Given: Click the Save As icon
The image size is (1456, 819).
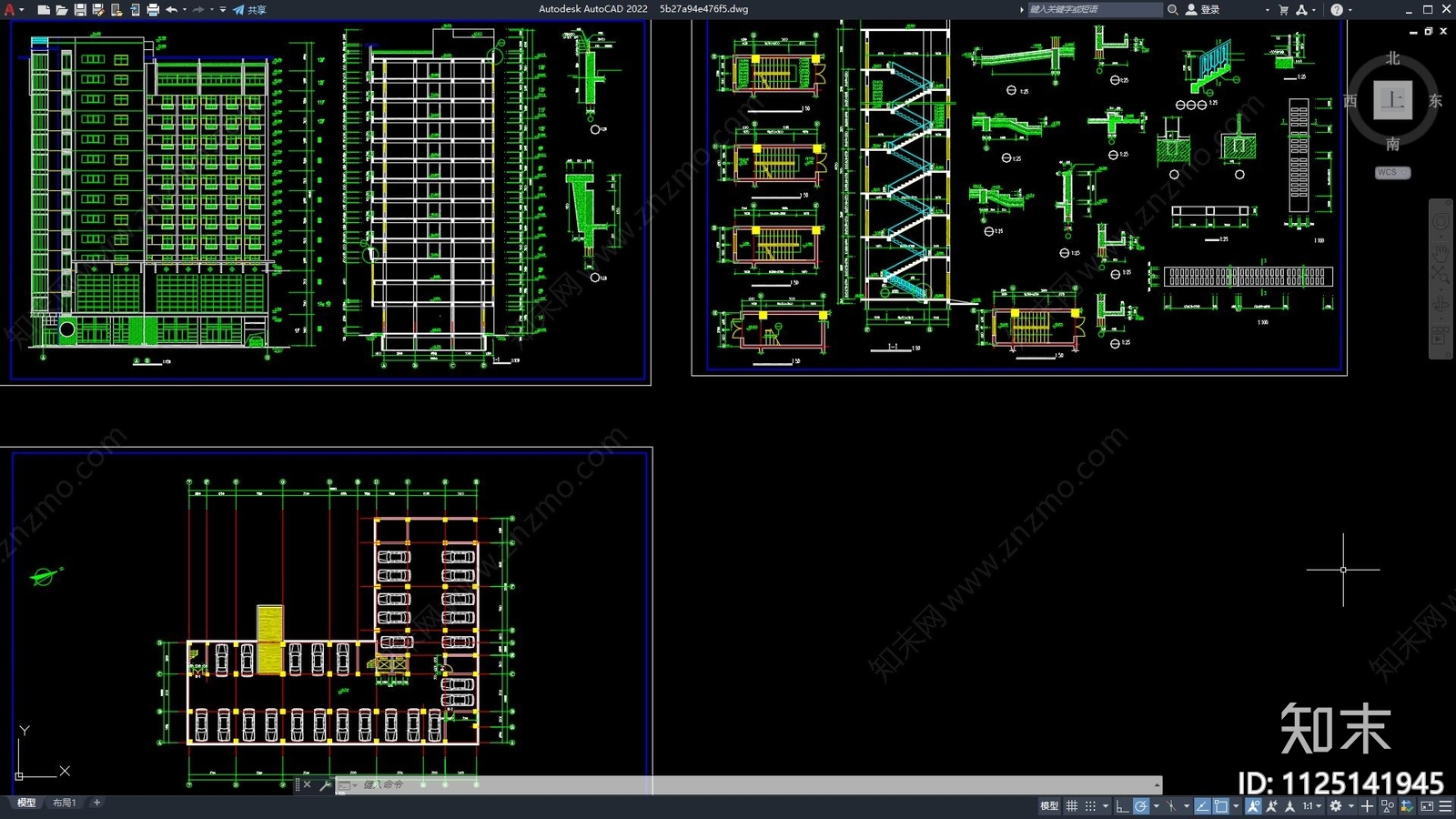Looking at the screenshot, I should [x=97, y=9].
